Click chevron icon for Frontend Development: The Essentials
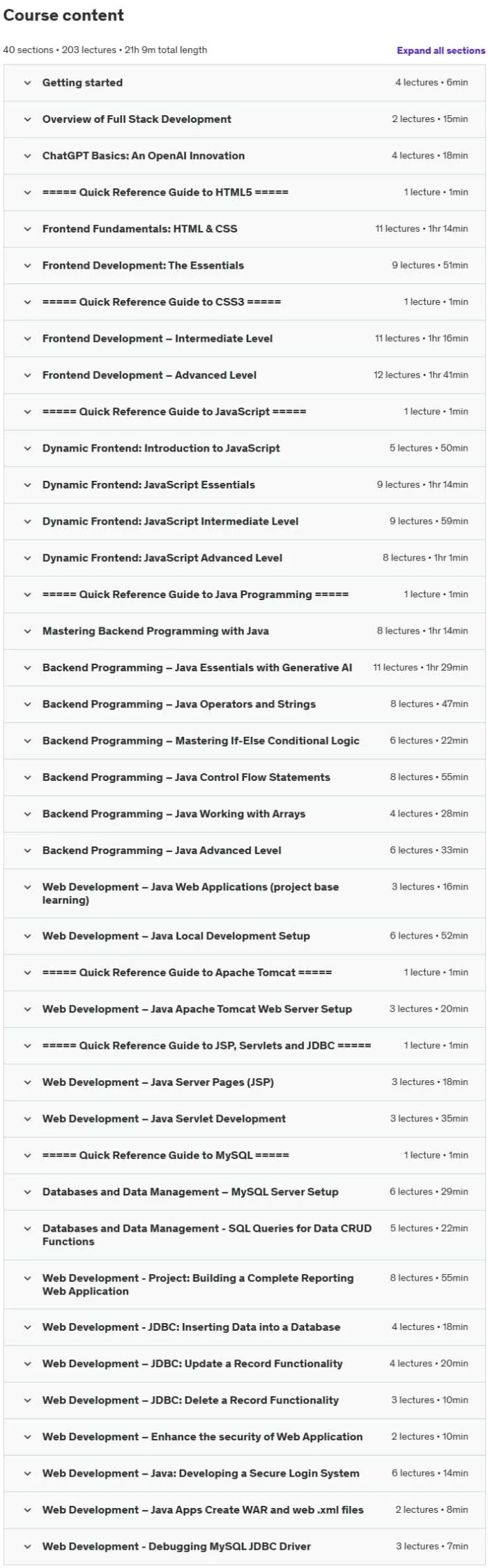The width and height of the screenshot is (488, 1568). pos(27,265)
